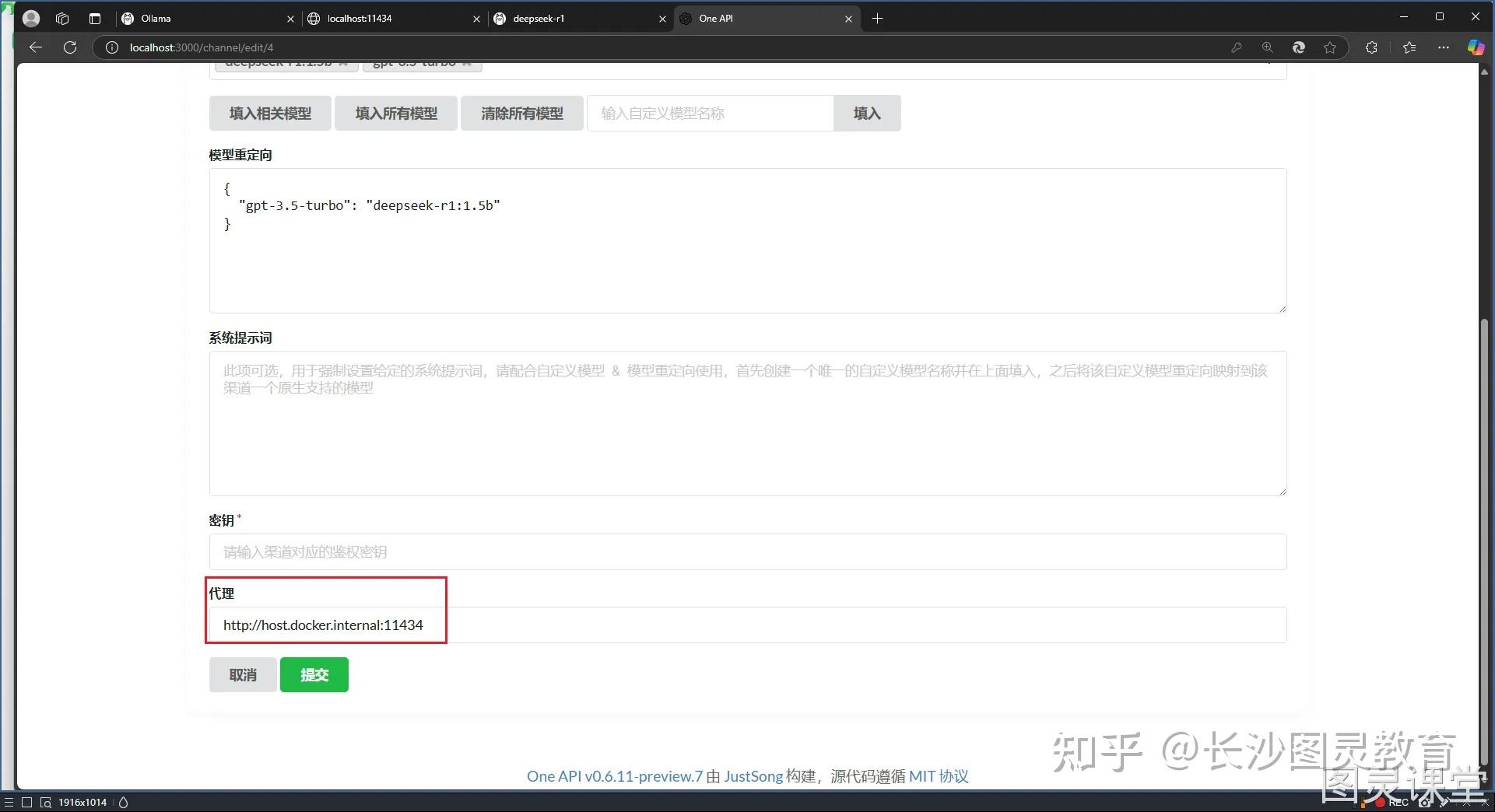Refresh the current page
This screenshot has width=1495, height=812.
point(70,47)
